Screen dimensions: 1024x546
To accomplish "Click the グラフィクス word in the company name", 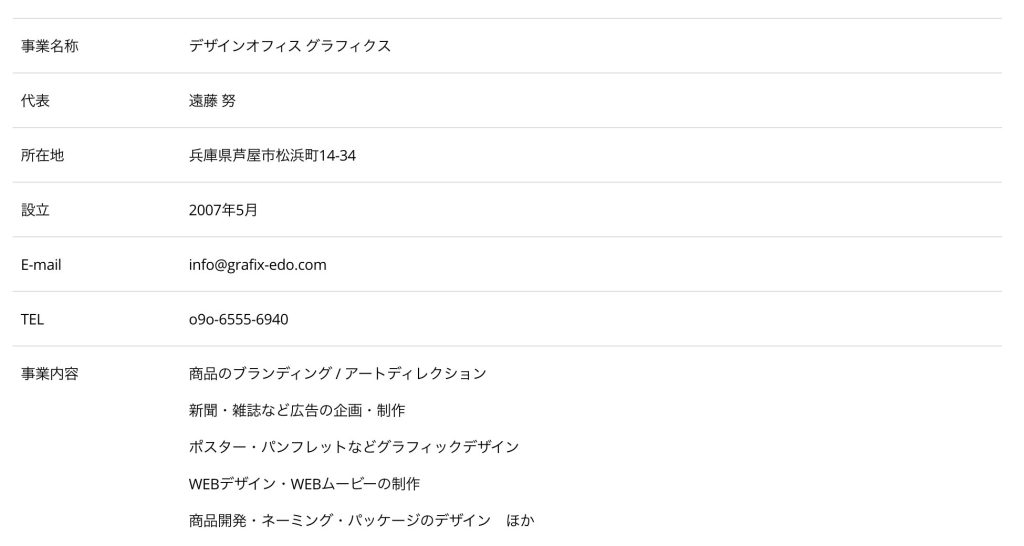I will tap(348, 46).
